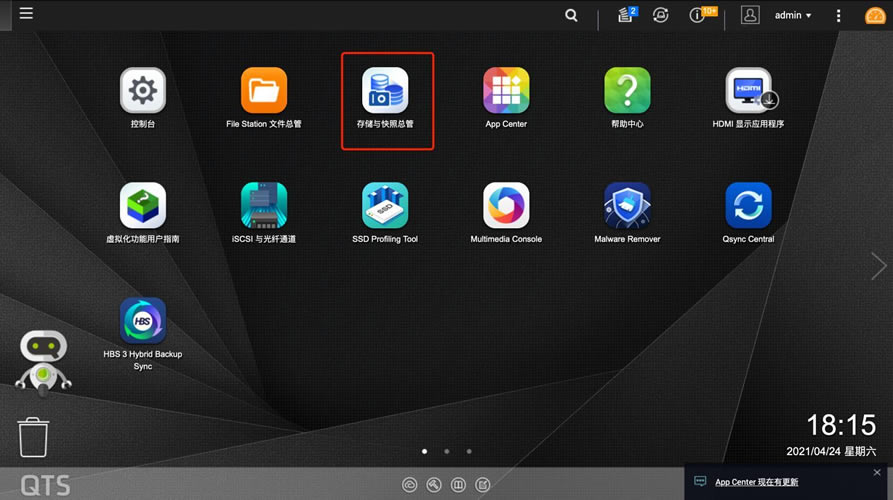Launch Qsync Central

748,206
